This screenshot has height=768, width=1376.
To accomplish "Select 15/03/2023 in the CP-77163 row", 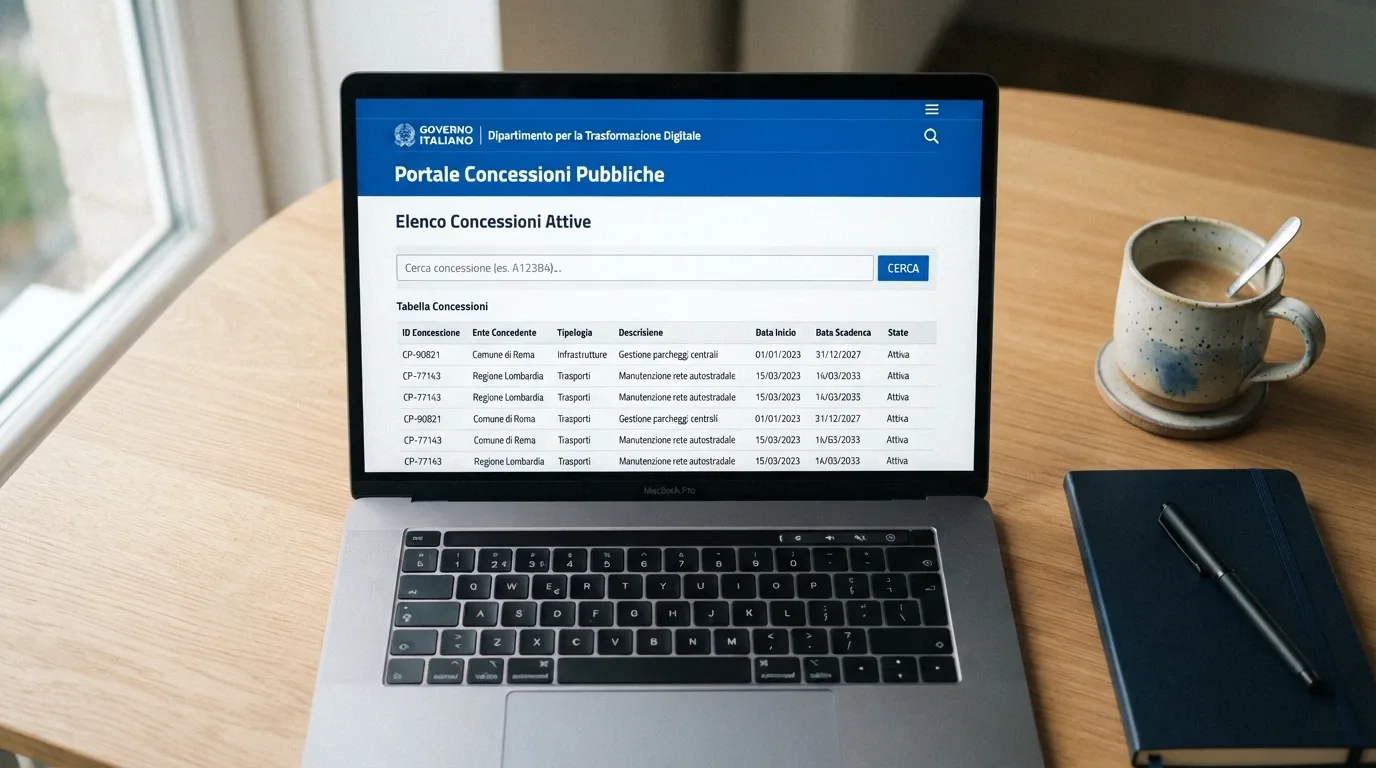I will pyautogui.click(x=778, y=462).
